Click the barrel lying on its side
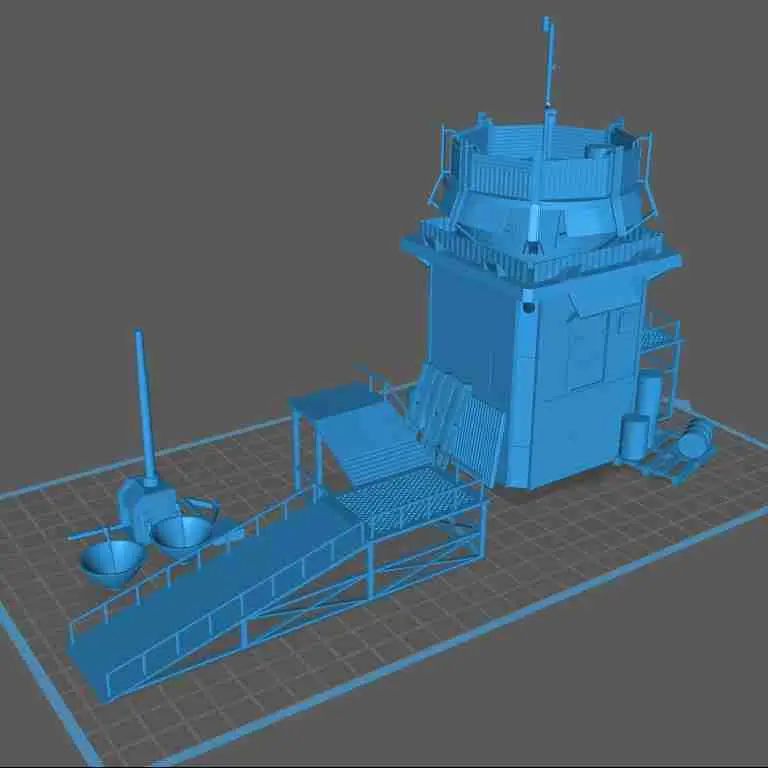 pos(693,438)
